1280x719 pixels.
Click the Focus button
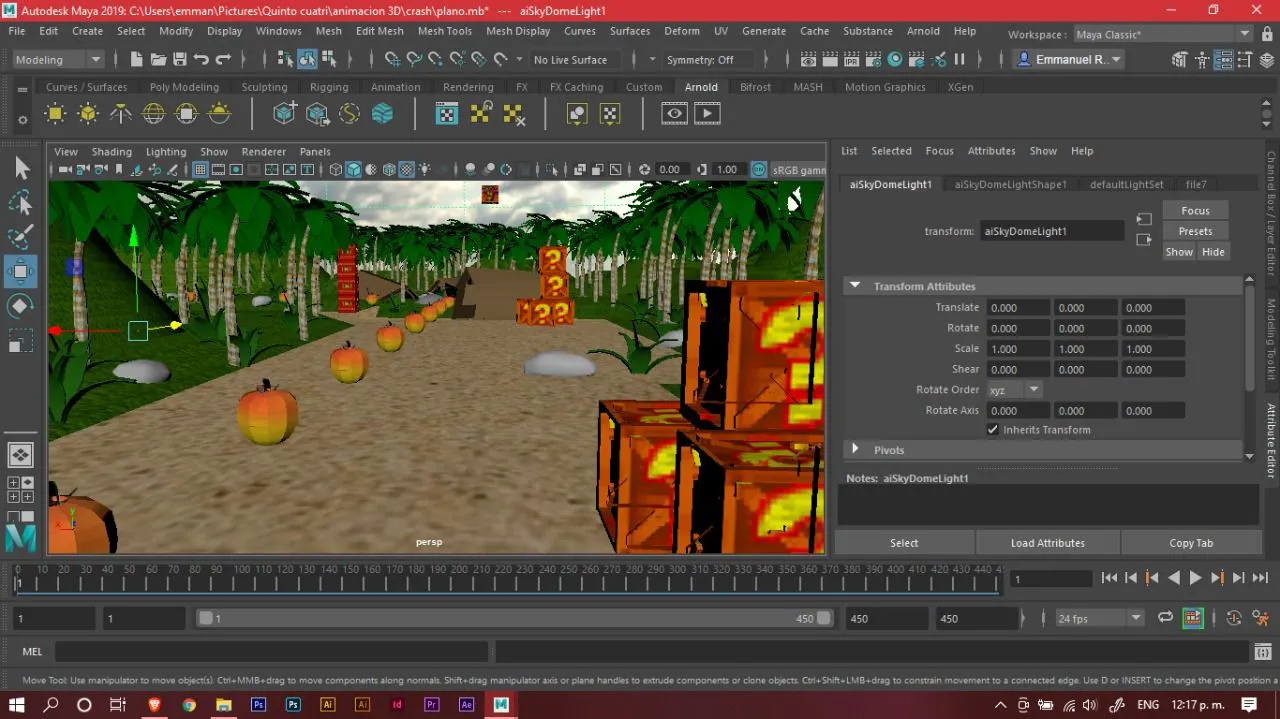[1195, 211]
